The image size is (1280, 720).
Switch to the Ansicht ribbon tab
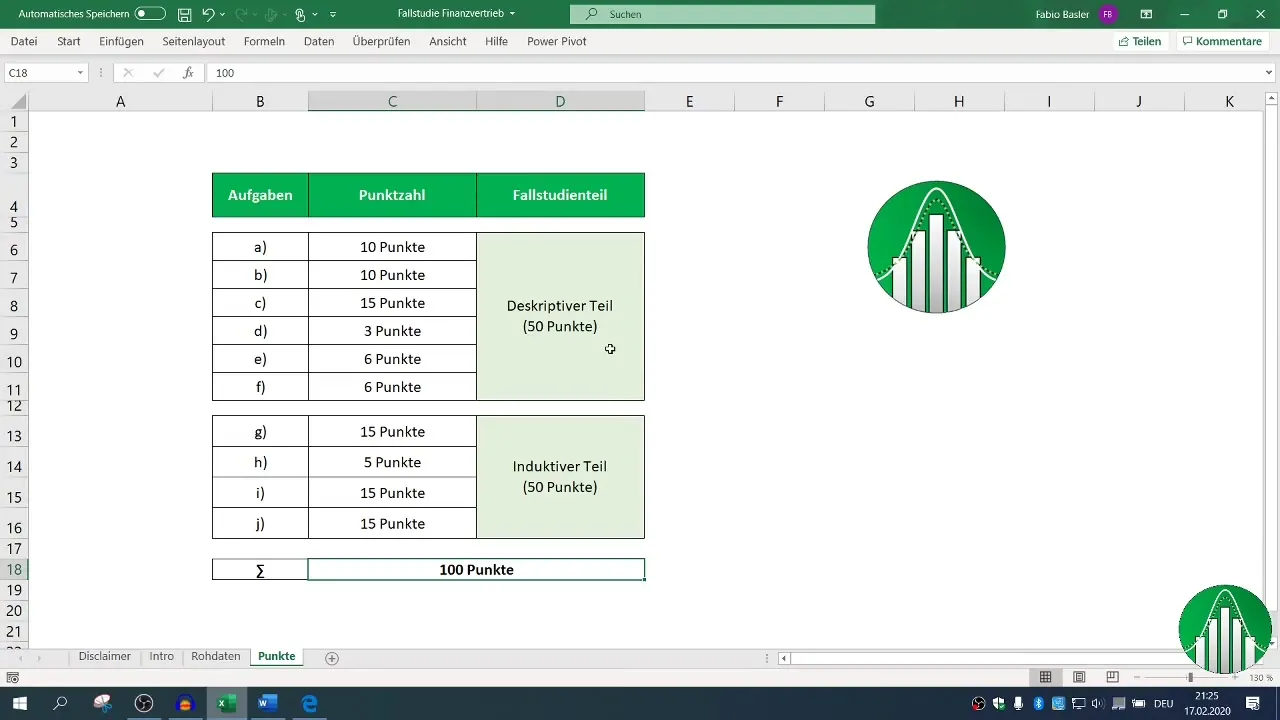click(x=448, y=41)
